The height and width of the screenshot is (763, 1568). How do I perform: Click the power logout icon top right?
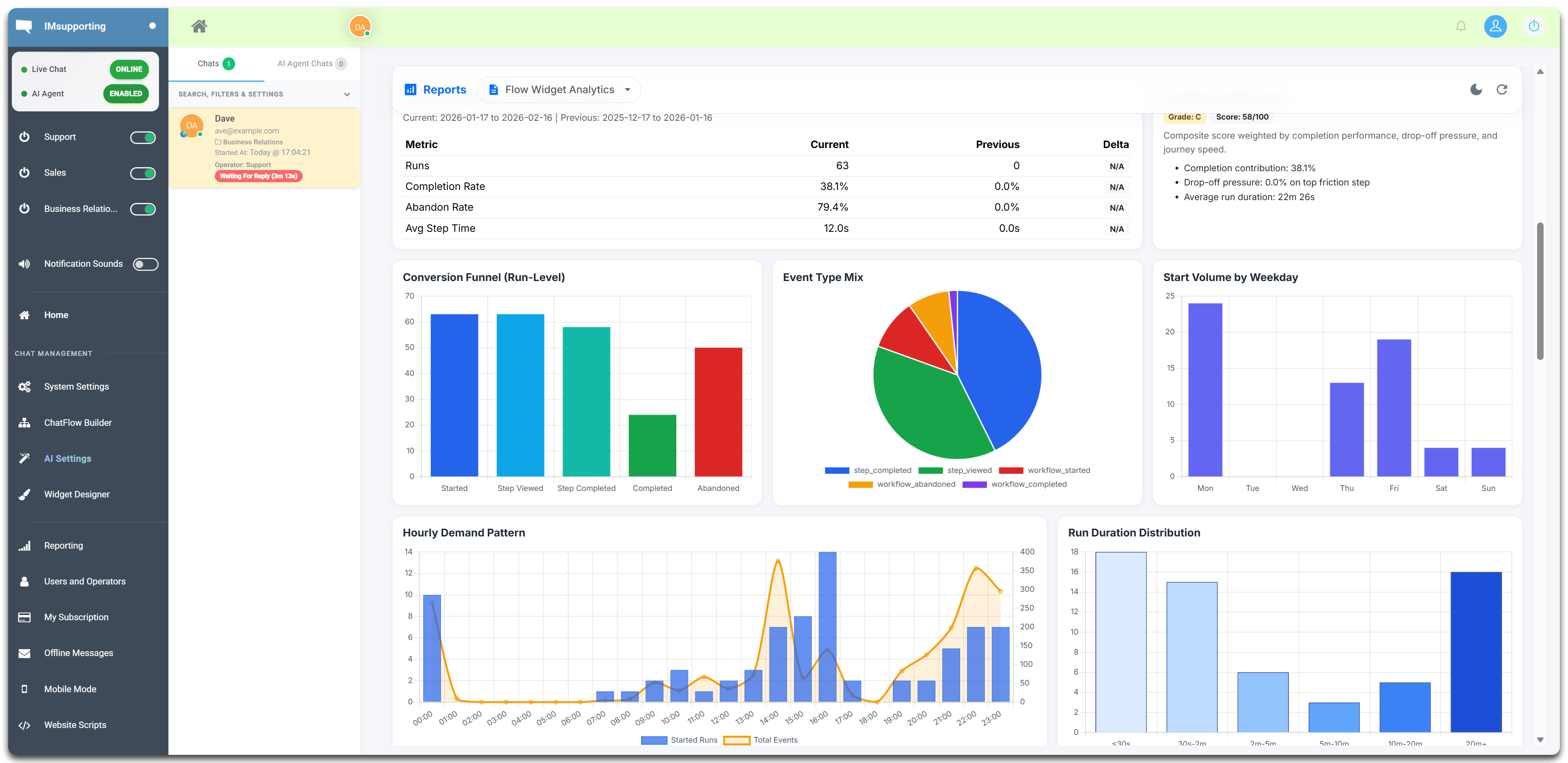[1534, 26]
